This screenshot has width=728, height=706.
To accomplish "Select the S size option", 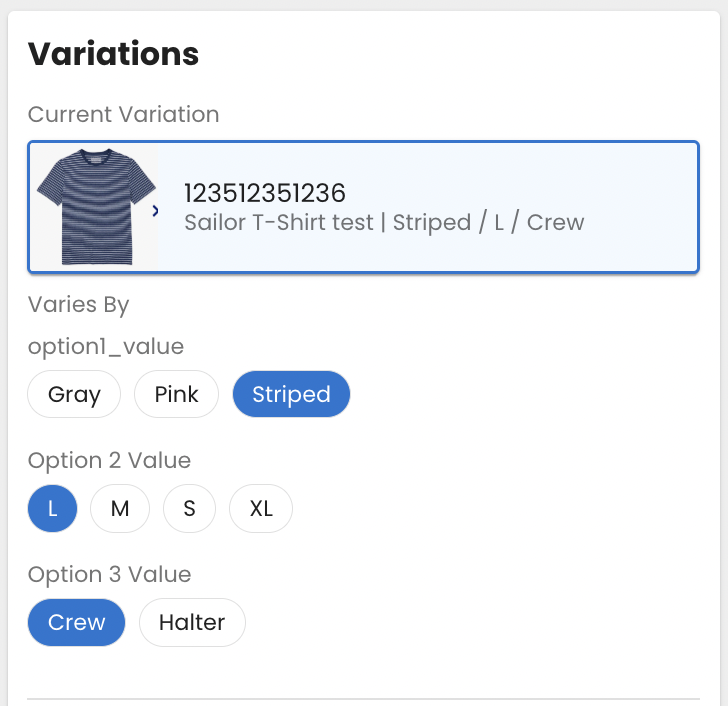I will [x=189, y=508].
